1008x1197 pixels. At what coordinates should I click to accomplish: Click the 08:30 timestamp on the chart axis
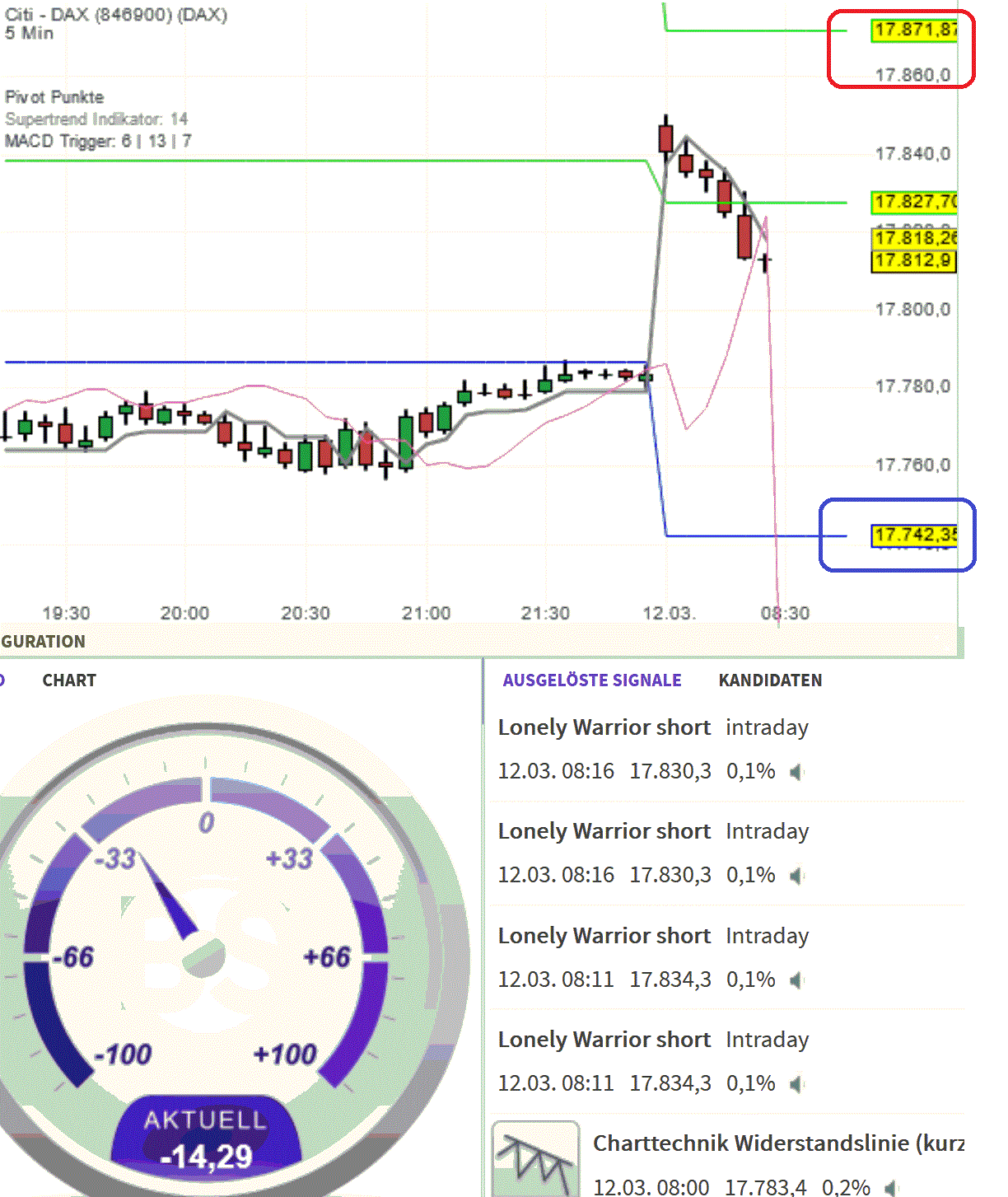point(785,613)
